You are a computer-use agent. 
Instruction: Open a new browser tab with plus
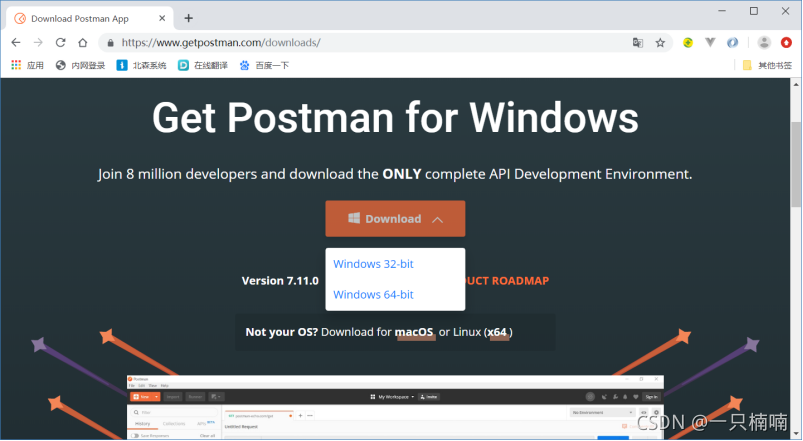pyautogui.click(x=188, y=18)
